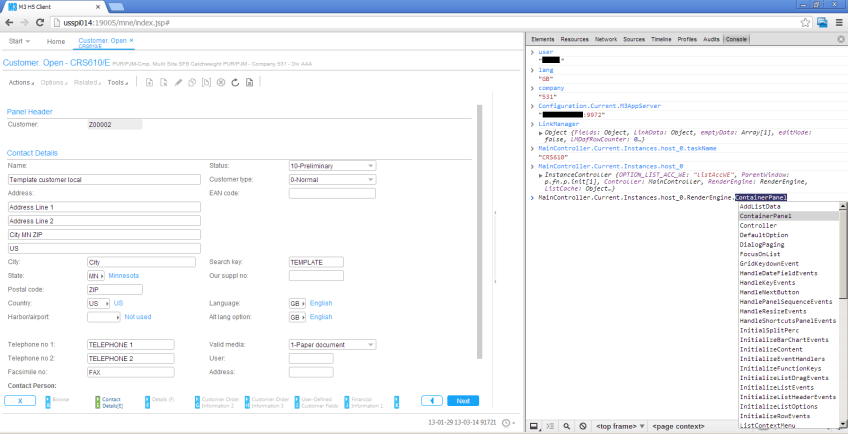Open the Resources DevTools tab

tap(574, 40)
